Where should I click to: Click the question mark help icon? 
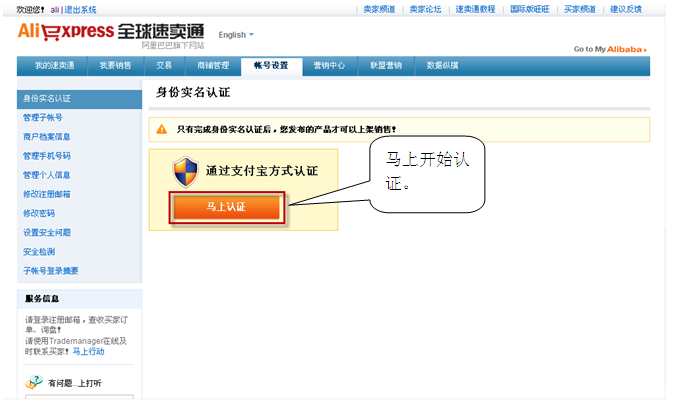[35, 383]
